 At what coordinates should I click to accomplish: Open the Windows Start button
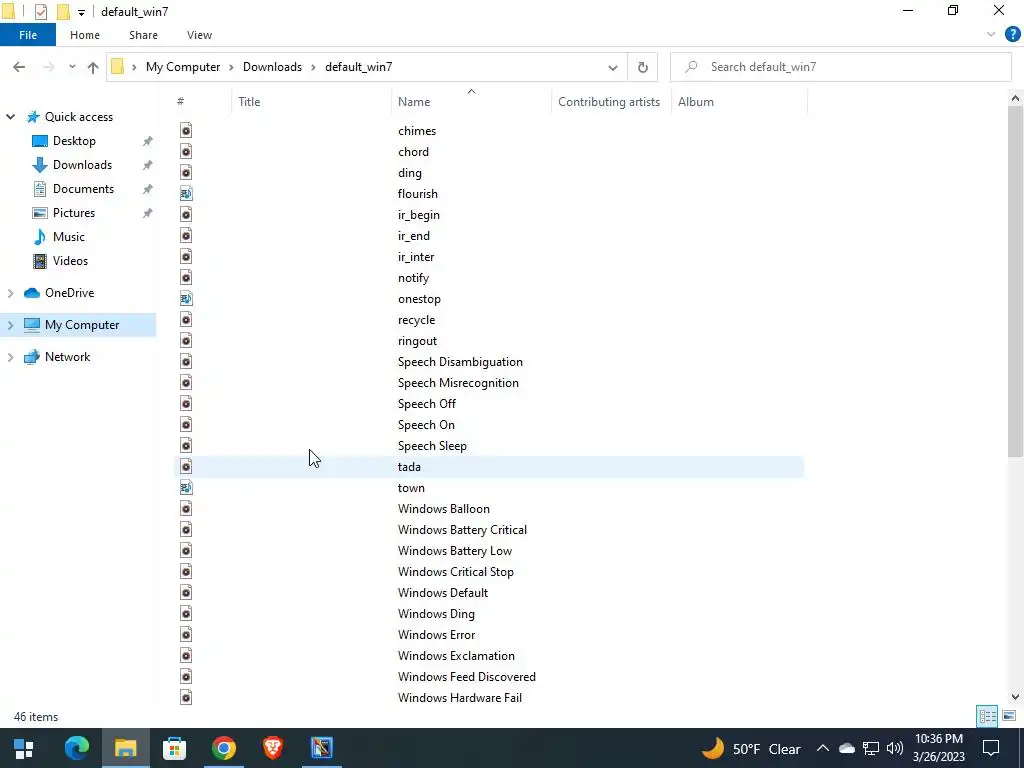coord(24,748)
